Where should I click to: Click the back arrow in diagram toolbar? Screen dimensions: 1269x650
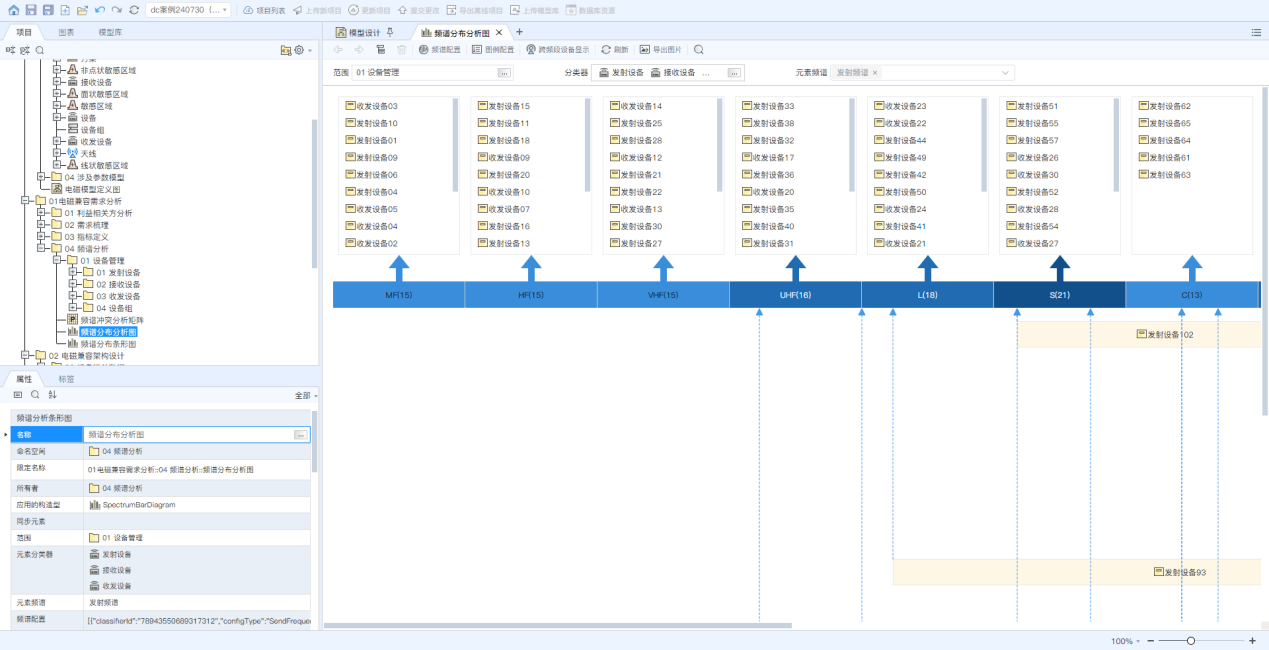pos(339,49)
